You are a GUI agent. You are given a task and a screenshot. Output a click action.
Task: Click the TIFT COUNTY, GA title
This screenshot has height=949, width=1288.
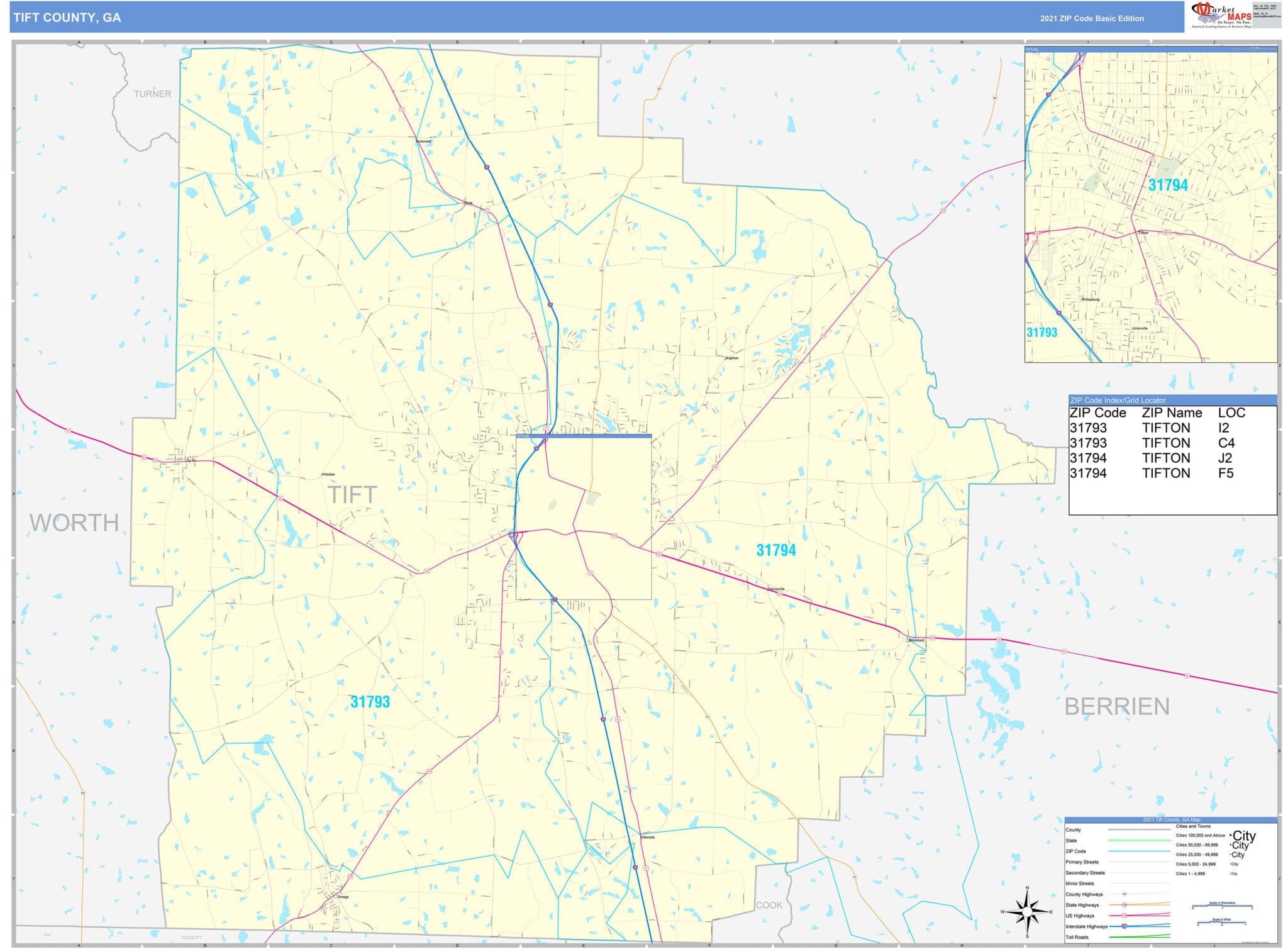67,18
